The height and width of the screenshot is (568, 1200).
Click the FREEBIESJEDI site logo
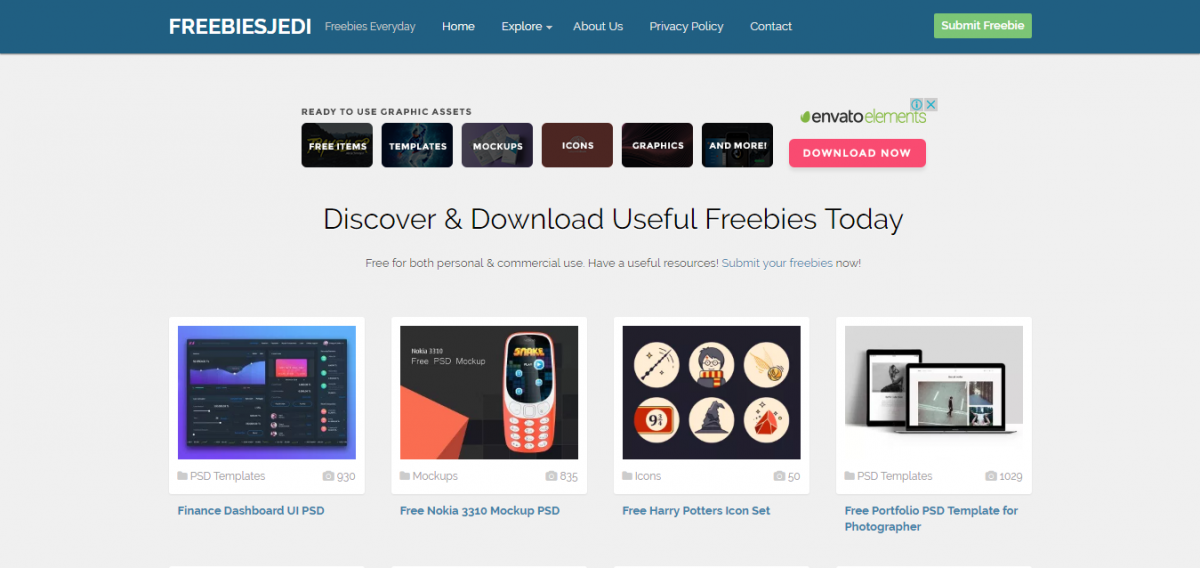(239, 26)
